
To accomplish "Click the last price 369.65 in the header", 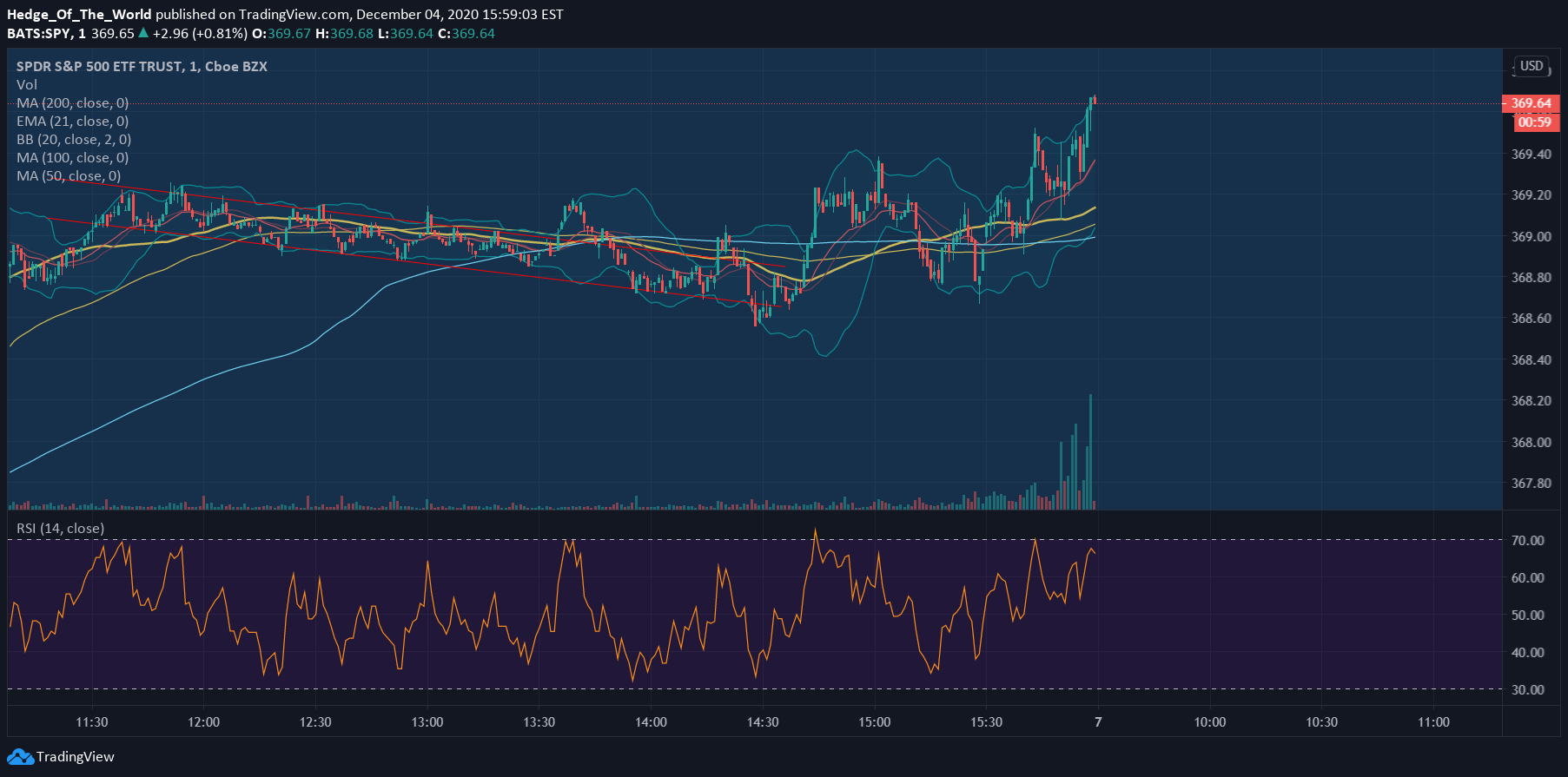I will coord(113,34).
